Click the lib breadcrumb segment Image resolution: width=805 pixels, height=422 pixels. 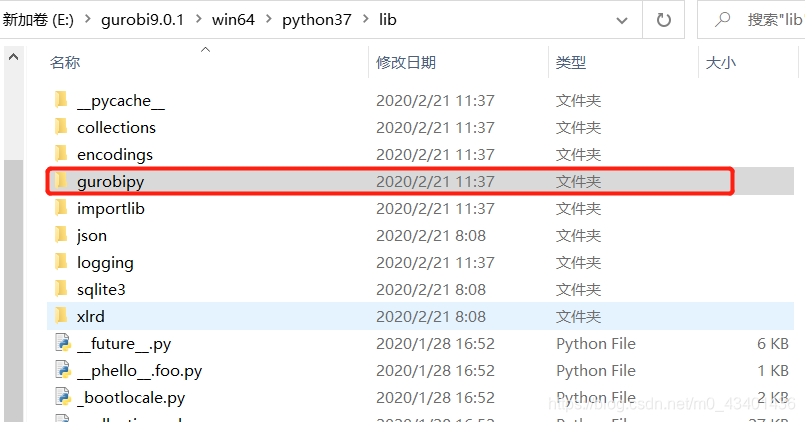pyautogui.click(x=388, y=20)
